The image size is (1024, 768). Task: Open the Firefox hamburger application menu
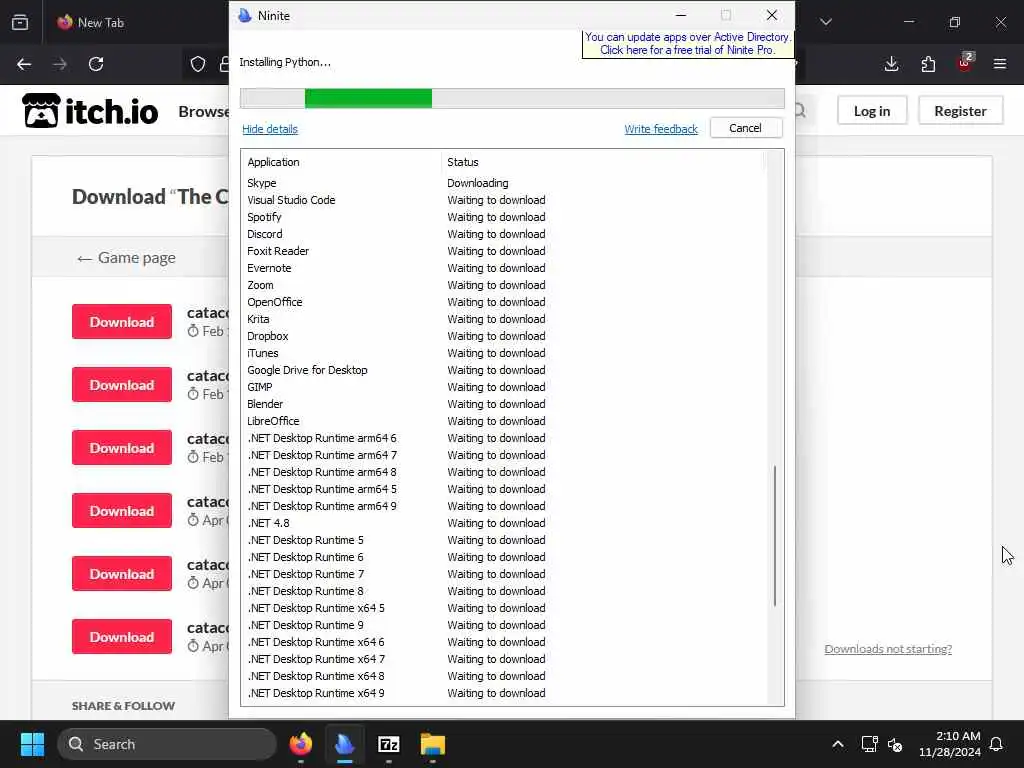pyautogui.click(x=1000, y=64)
